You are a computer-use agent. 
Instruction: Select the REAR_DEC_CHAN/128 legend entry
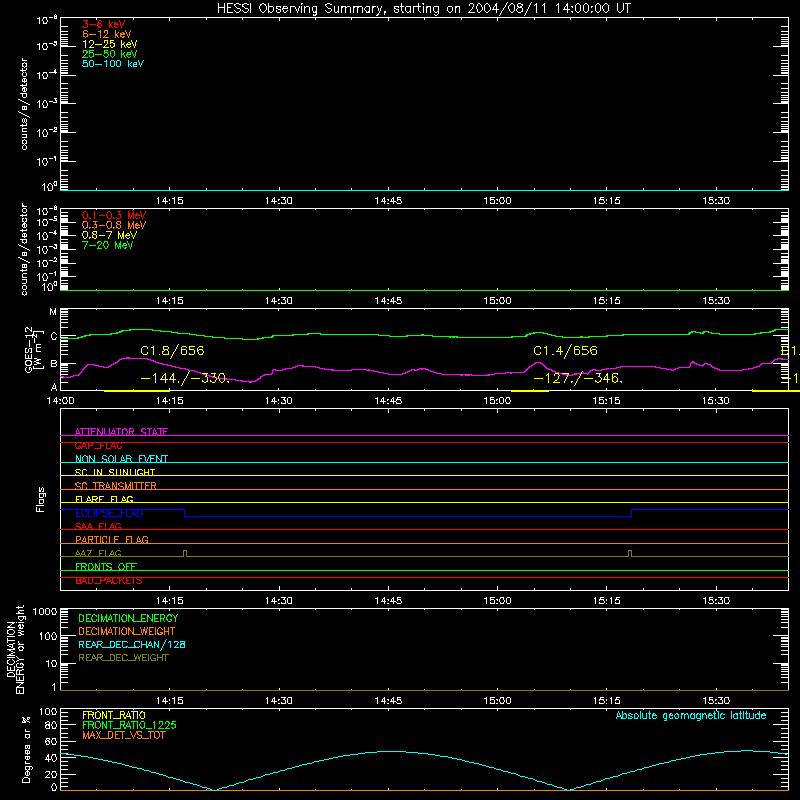pos(132,644)
